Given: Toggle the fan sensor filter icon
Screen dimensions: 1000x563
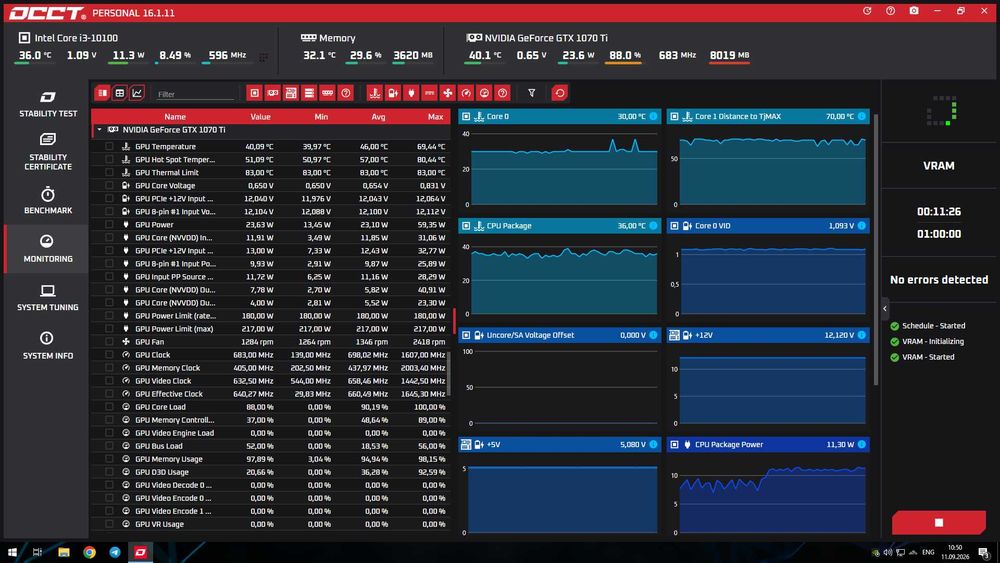Looking at the screenshot, I should tap(448, 93).
